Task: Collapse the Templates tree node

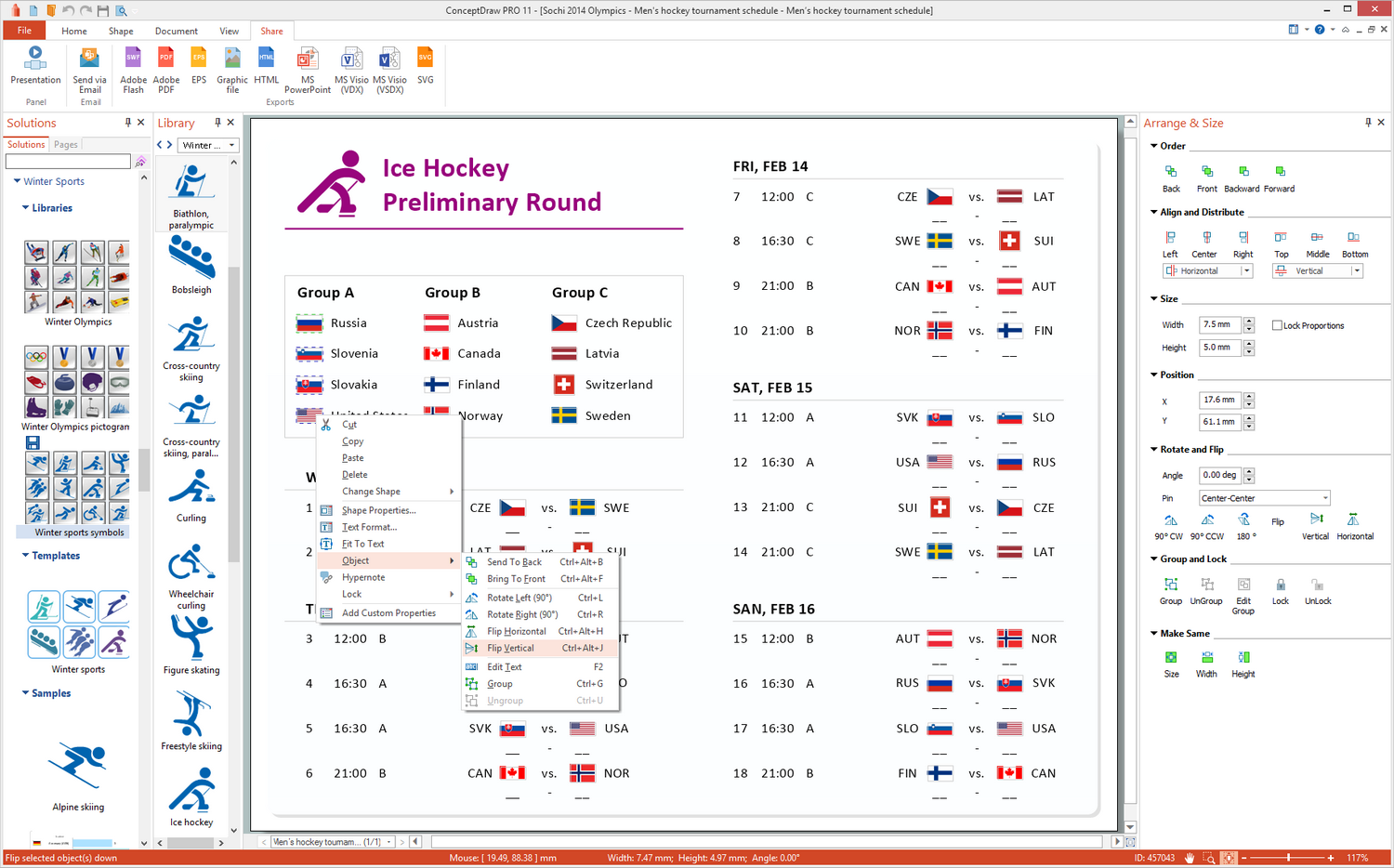Action: (25, 556)
